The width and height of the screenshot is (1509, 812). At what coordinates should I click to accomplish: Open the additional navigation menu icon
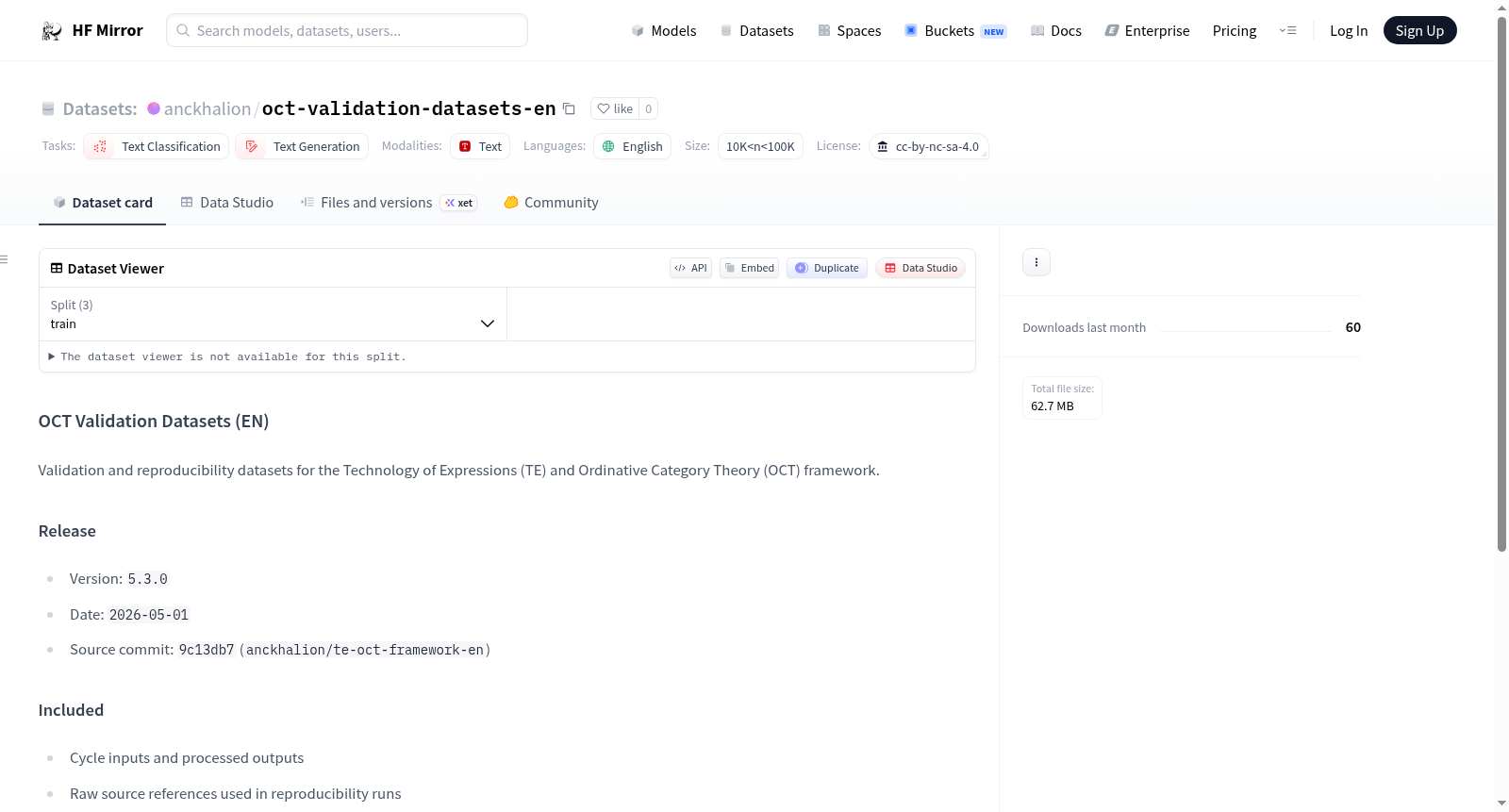1287,31
